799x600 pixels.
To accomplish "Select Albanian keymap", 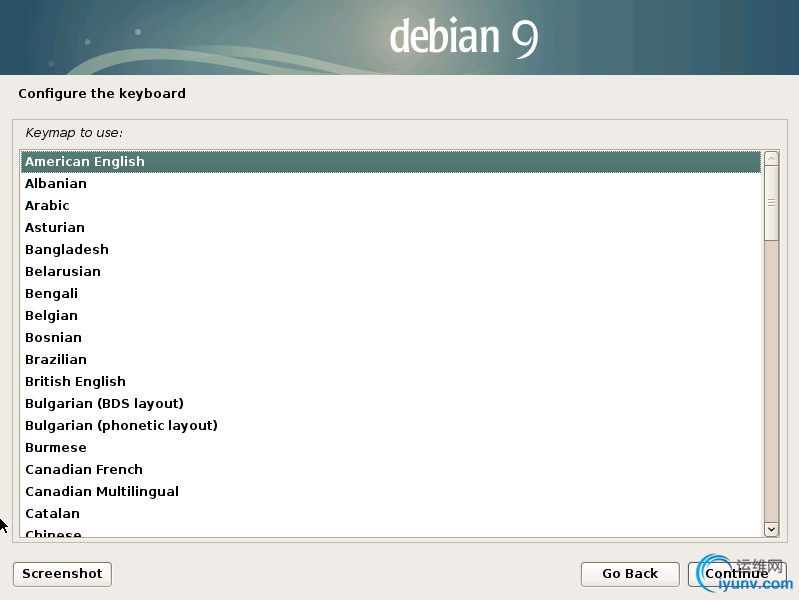I will pos(391,184).
